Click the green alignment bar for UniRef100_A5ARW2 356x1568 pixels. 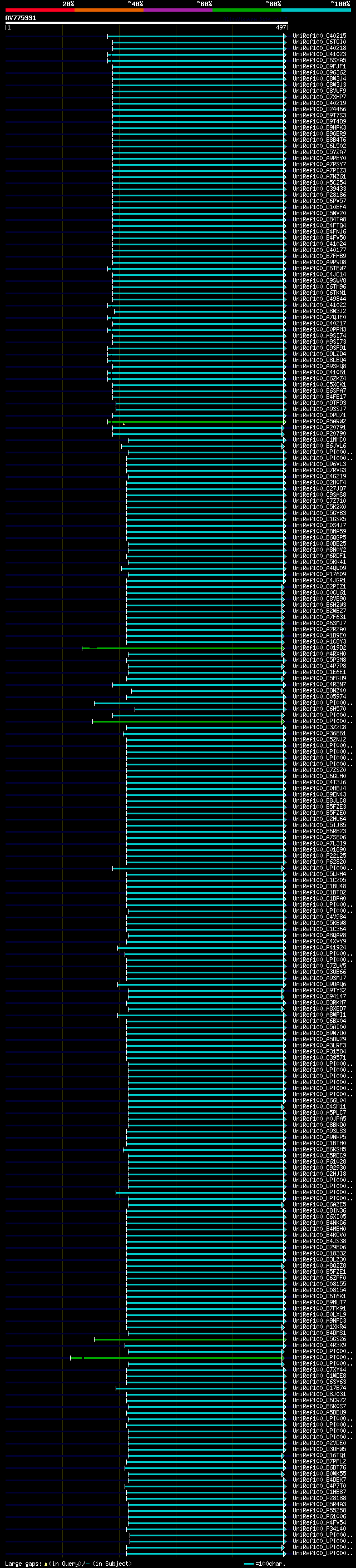click(x=196, y=421)
